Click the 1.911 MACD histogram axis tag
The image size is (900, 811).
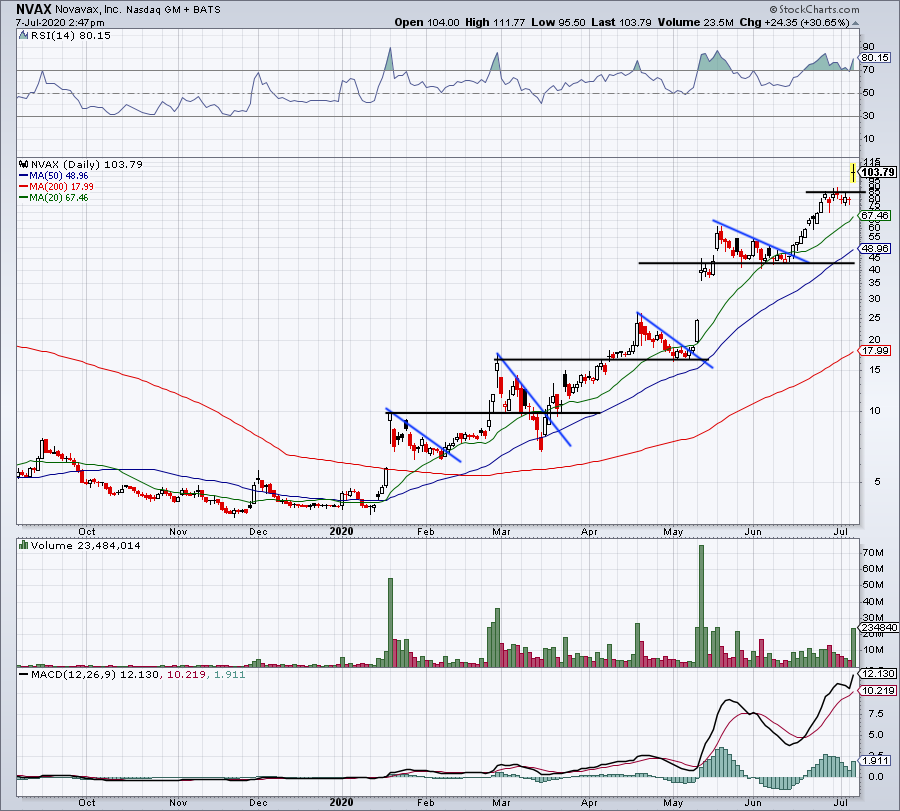click(875, 760)
